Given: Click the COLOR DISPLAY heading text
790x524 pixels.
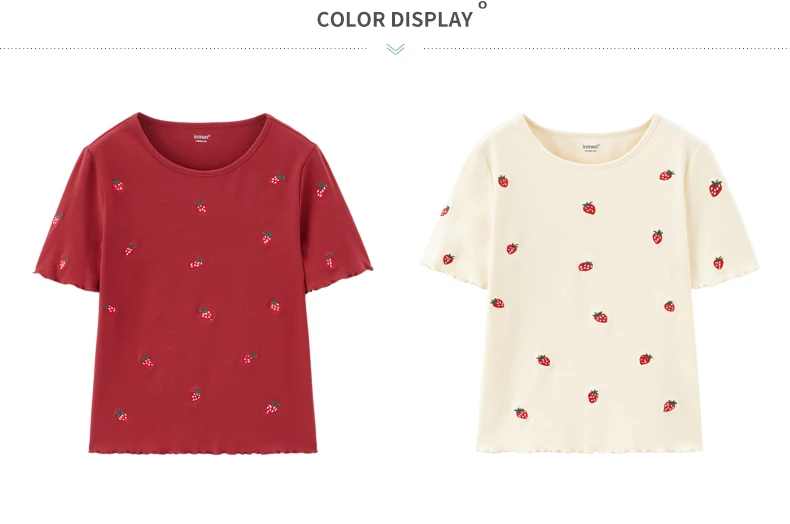Looking at the screenshot, I should point(395,20).
